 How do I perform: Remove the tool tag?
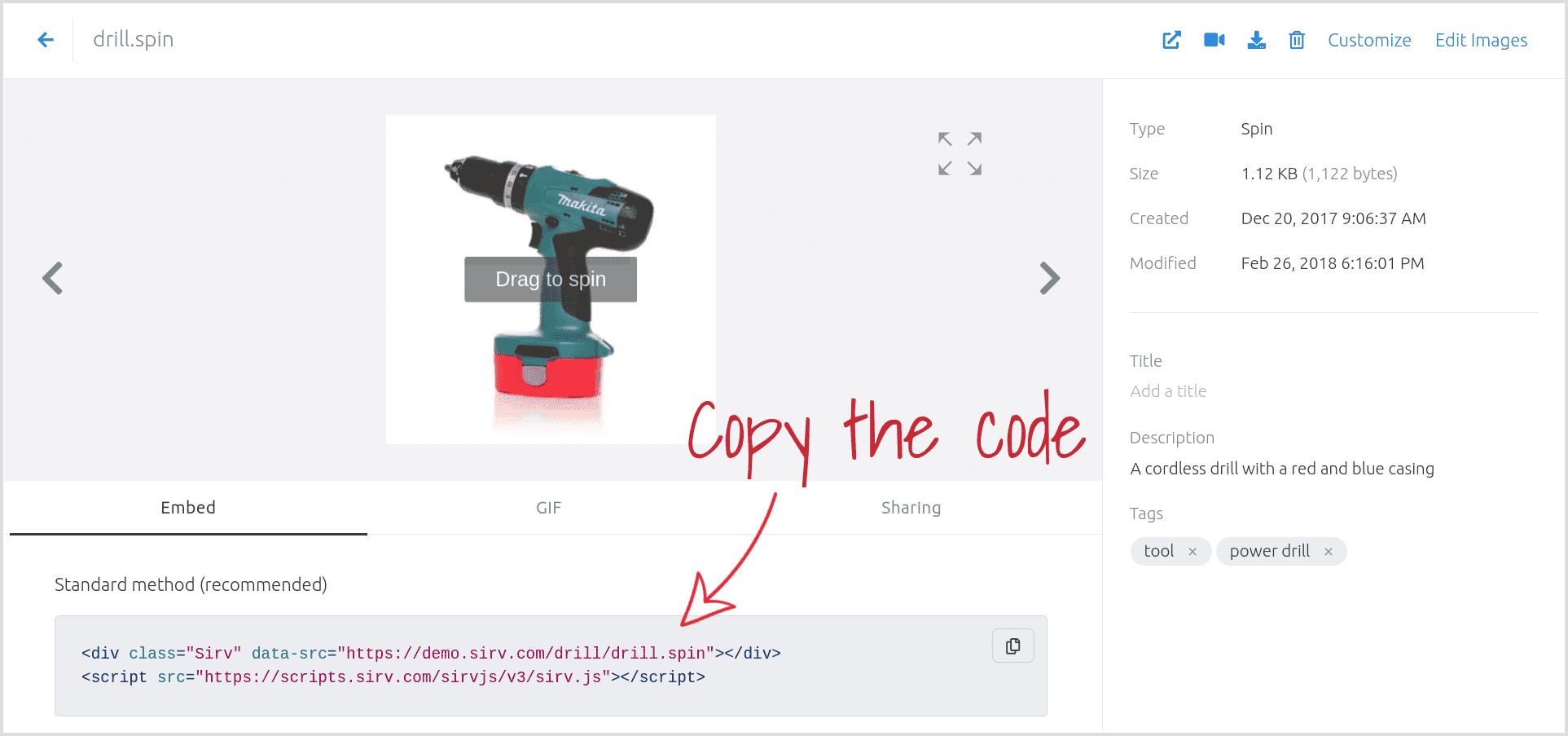(x=1192, y=552)
